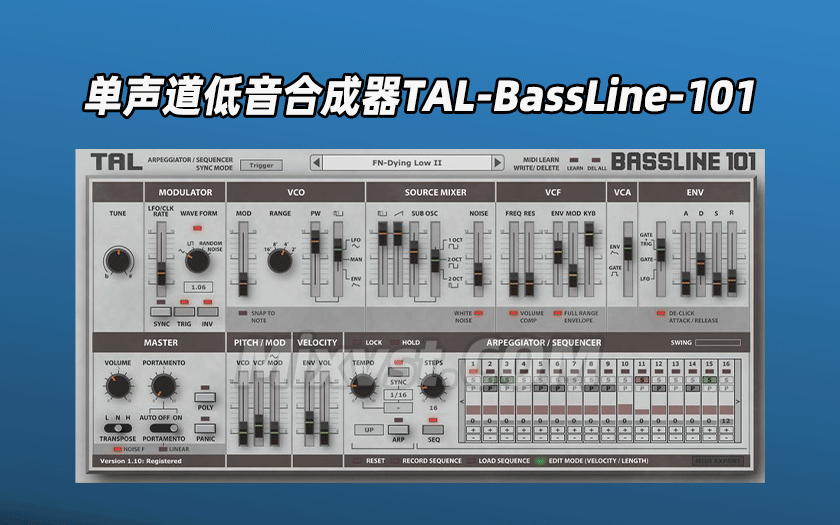
Task: Change the Trigger sync mode selector
Action: tap(261, 166)
